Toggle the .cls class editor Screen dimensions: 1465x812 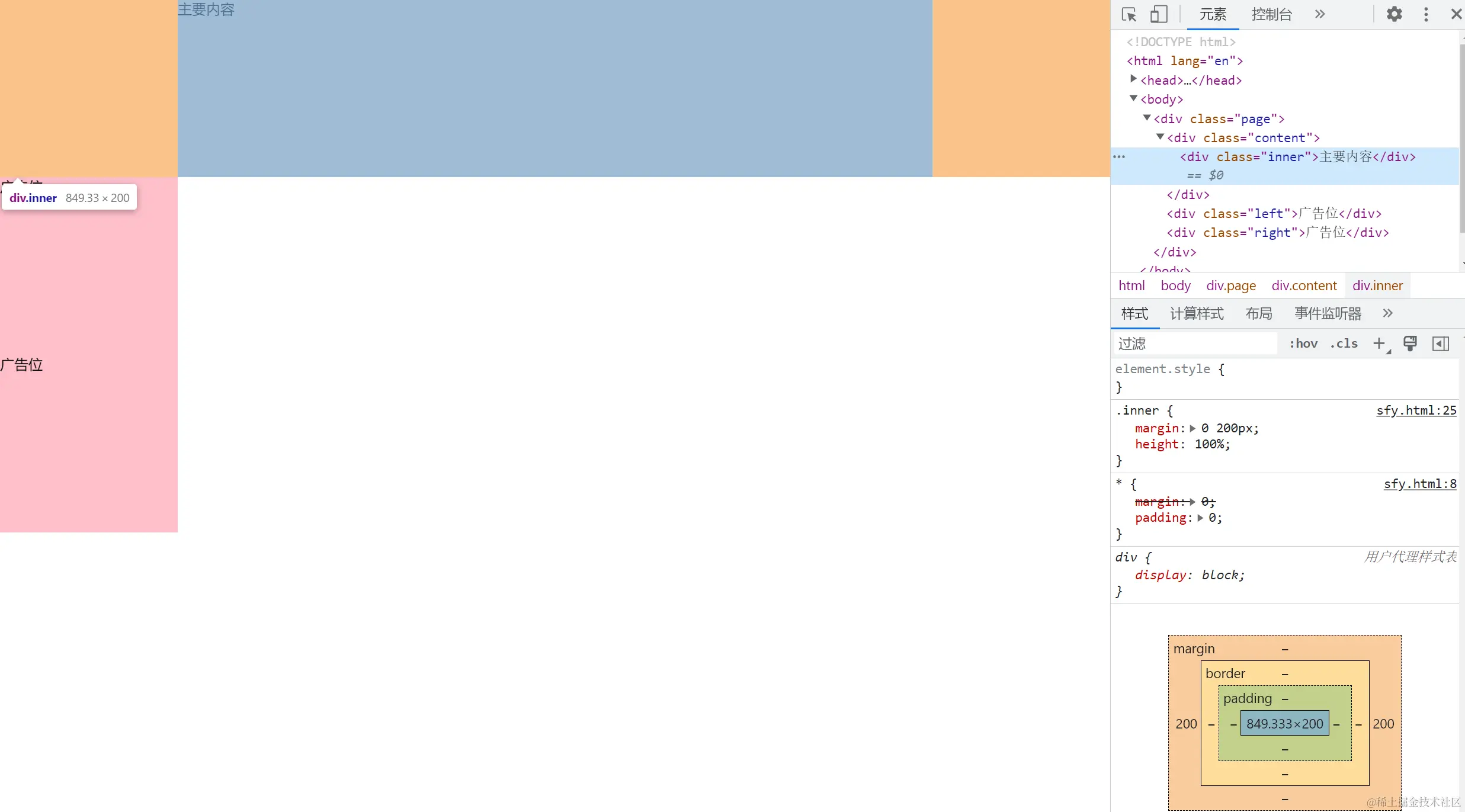pyautogui.click(x=1344, y=344)
